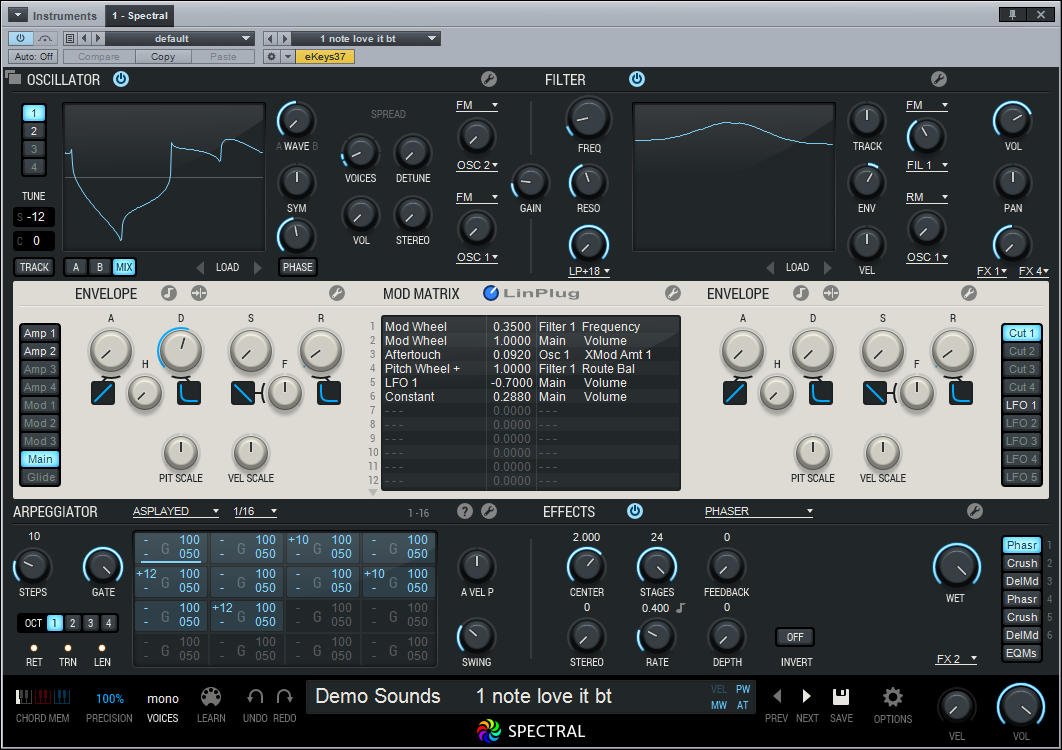Open right Envelope wrench settings

coord(969,293)
